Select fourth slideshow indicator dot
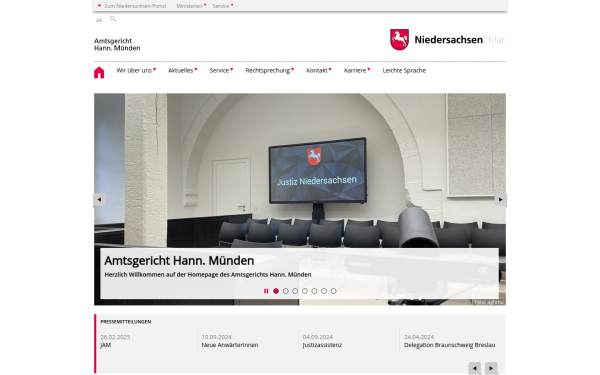 pyautogui.click(x=305, y=291)
